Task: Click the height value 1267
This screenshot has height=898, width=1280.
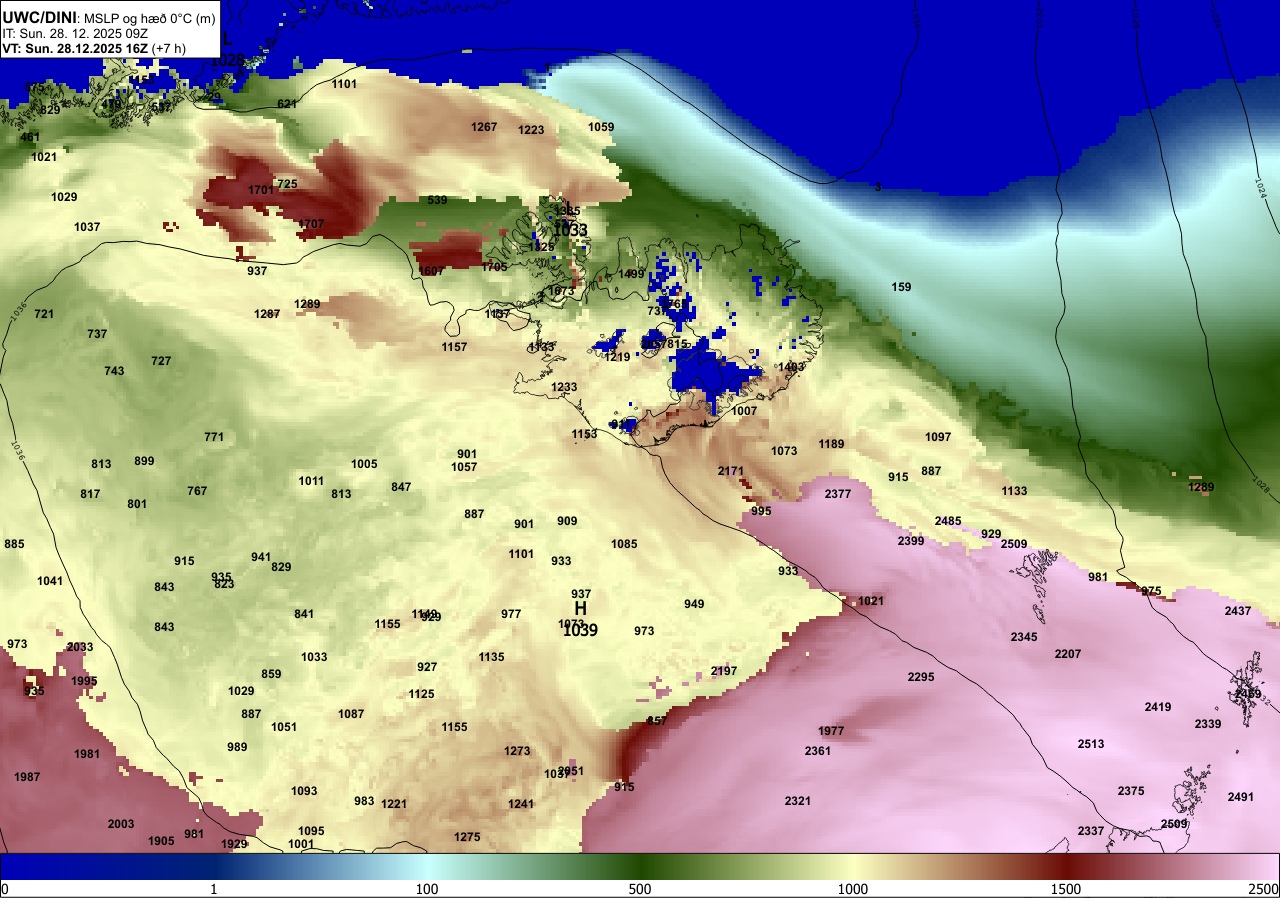Action: coord(484,127)
